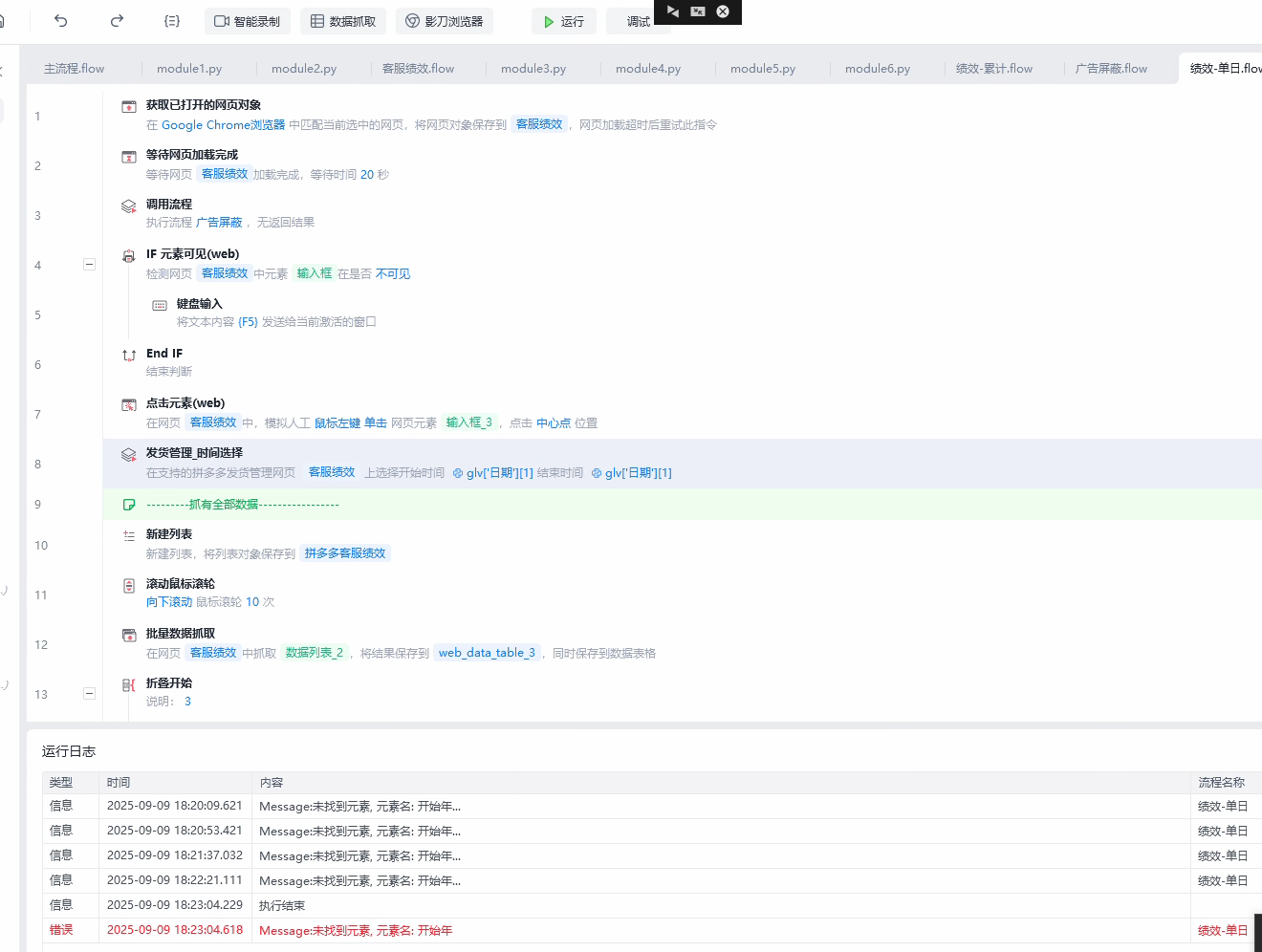
Task: Click 数据列表_2 element tag in step 12
Action: (315, 653)
